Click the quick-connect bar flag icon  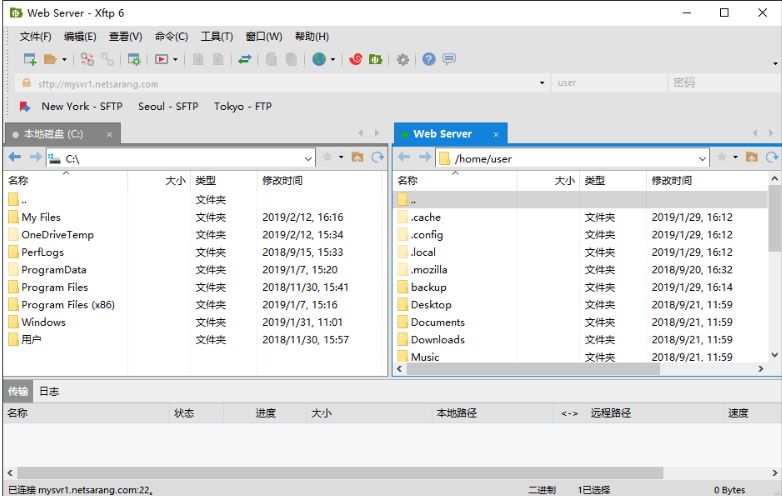point(24,107)
